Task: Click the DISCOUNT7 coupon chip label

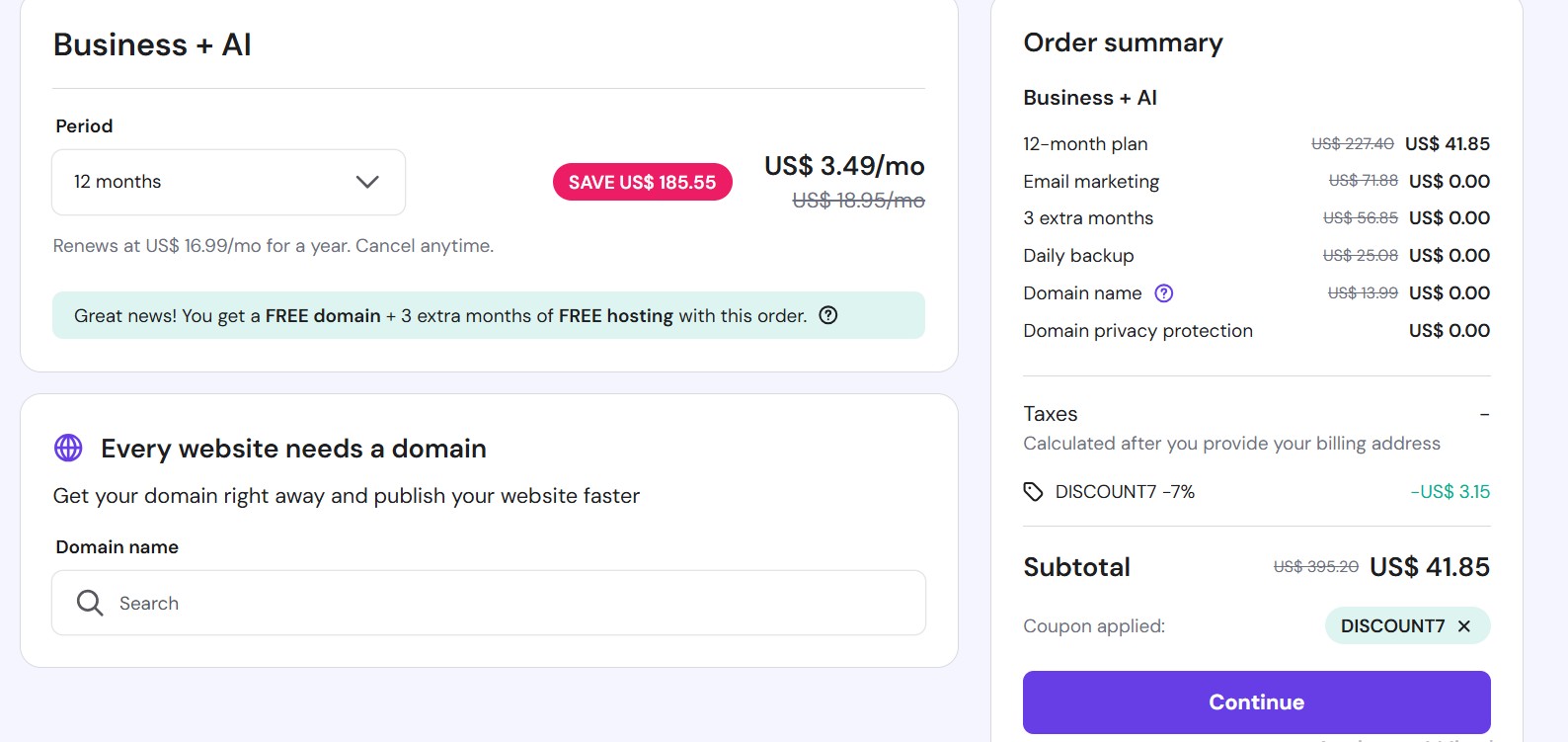Action: (x=1392, y=626)
